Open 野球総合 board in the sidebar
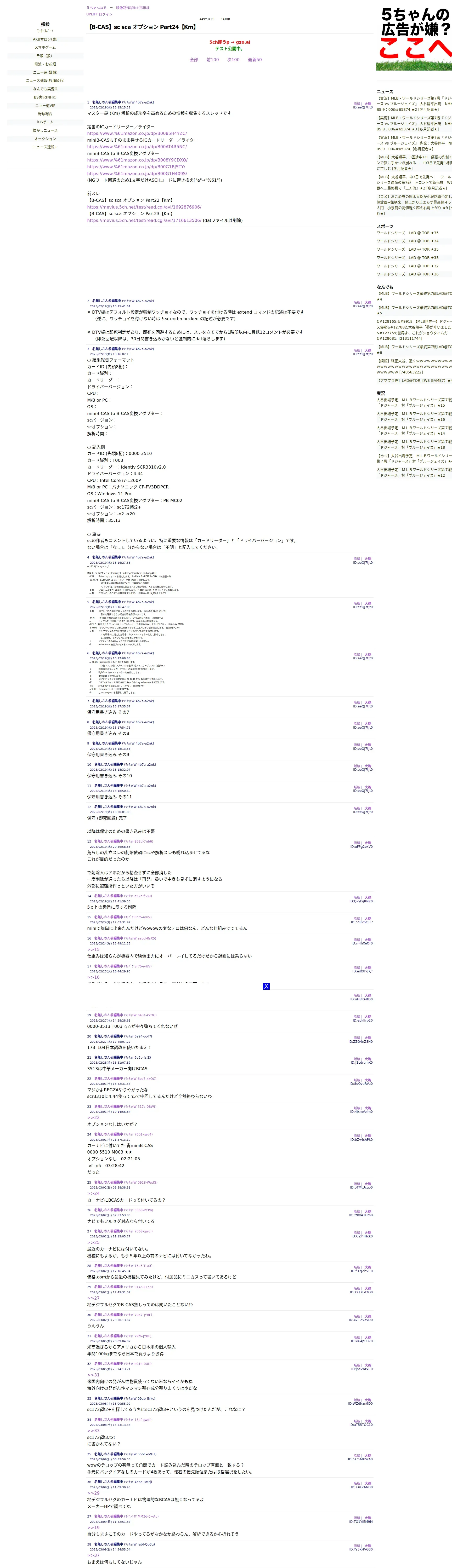 tap(45, 114)
